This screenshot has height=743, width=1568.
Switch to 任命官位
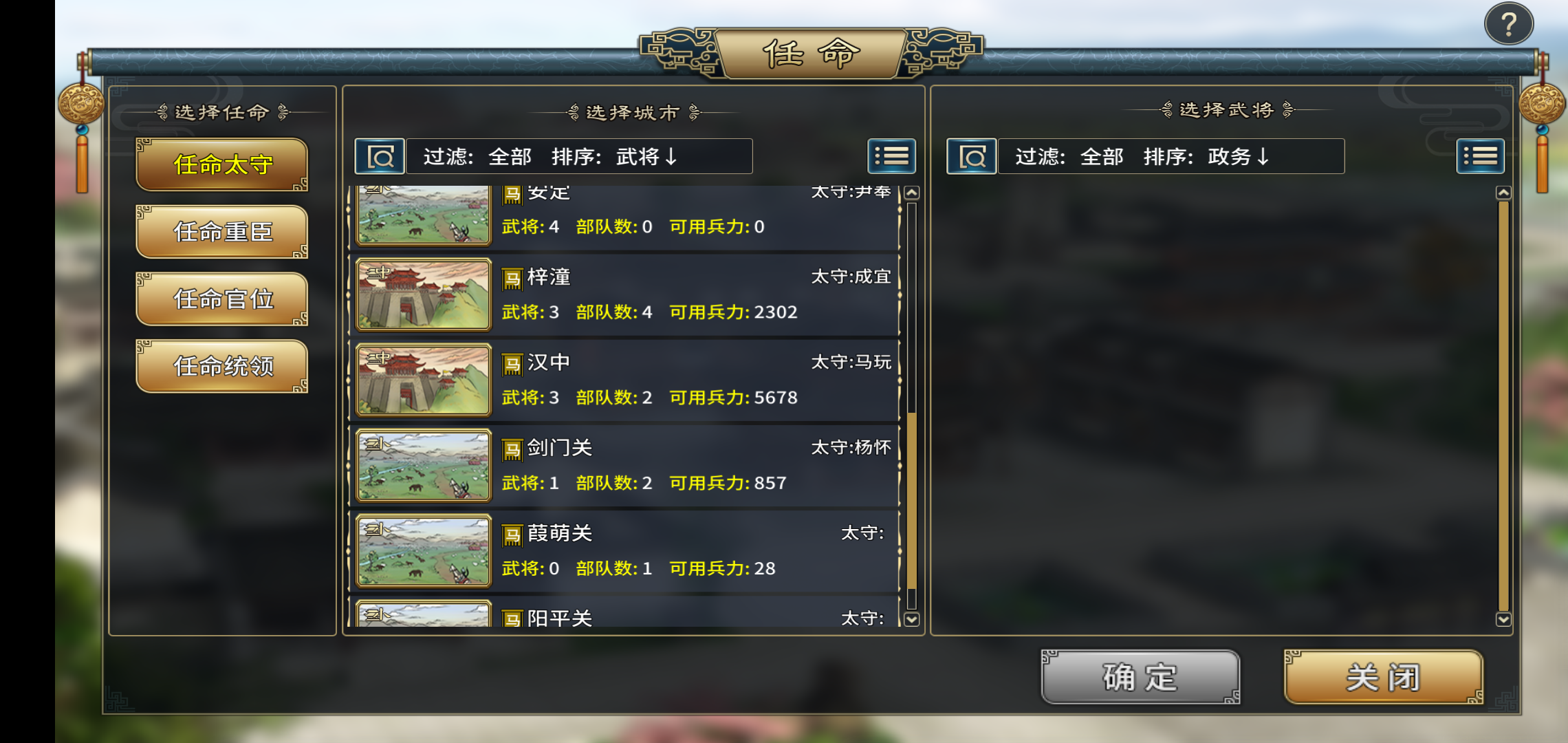[x=222, y=299]
